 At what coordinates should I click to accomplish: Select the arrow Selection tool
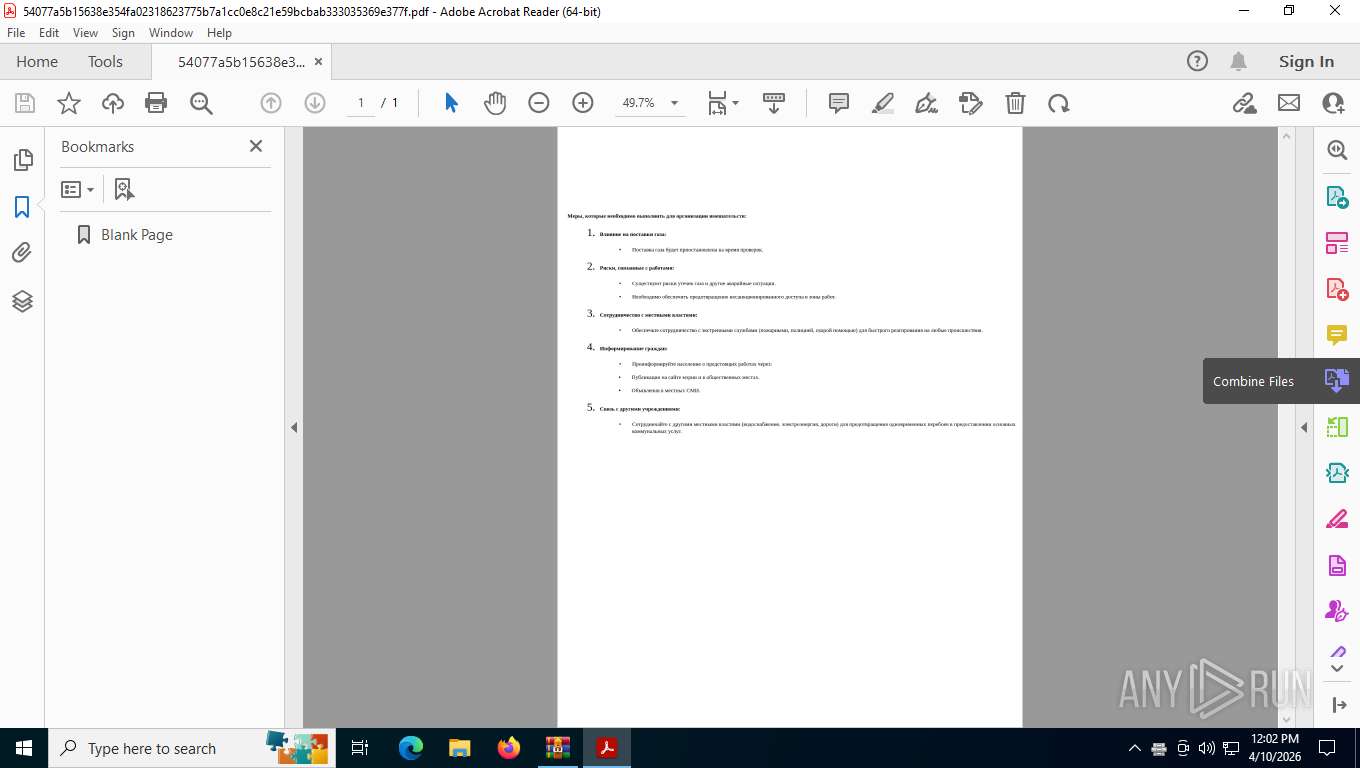pos(451,103)
